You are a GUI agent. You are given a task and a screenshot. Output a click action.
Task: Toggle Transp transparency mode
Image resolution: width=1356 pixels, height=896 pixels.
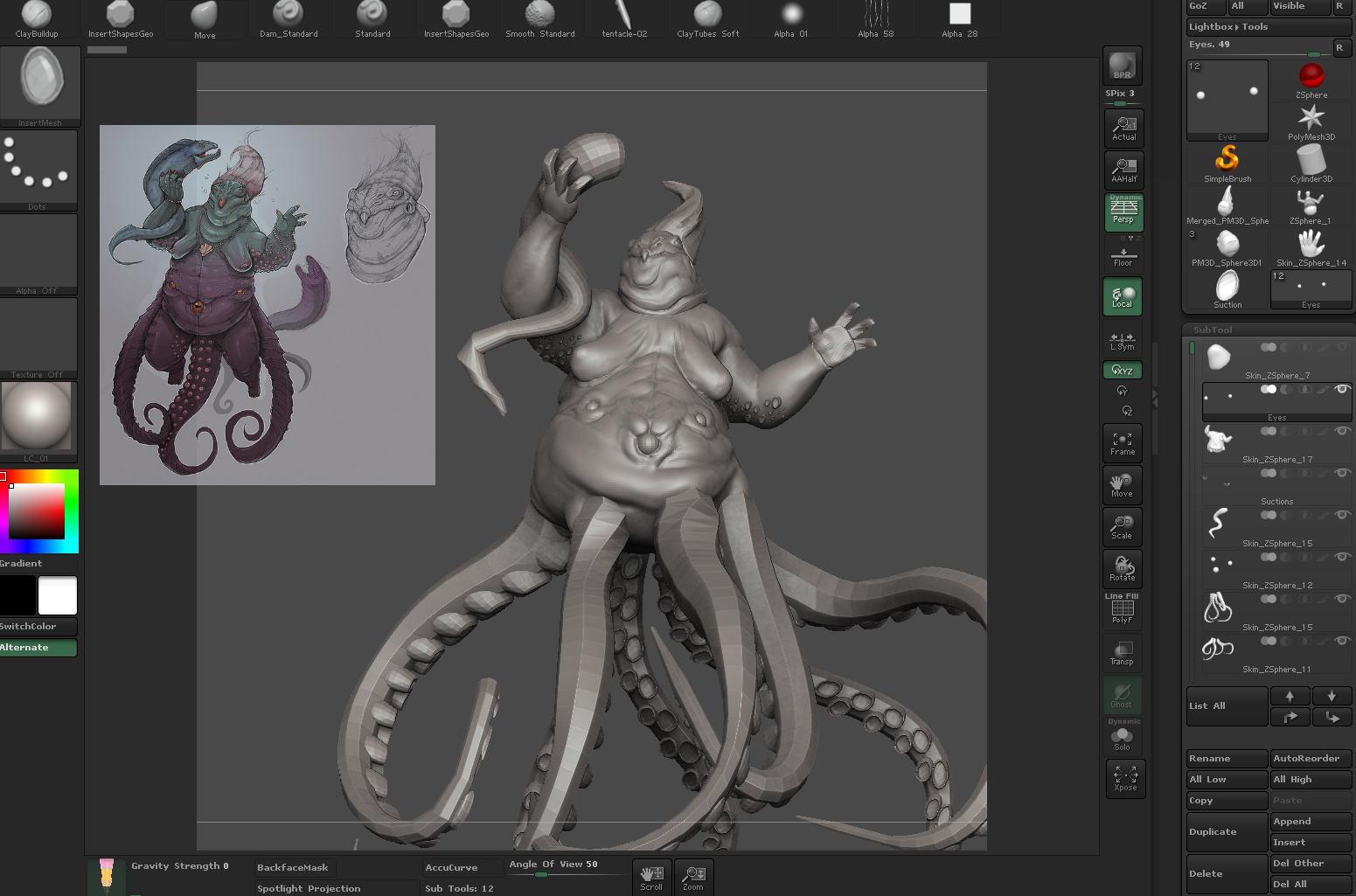pos(1123,652)
